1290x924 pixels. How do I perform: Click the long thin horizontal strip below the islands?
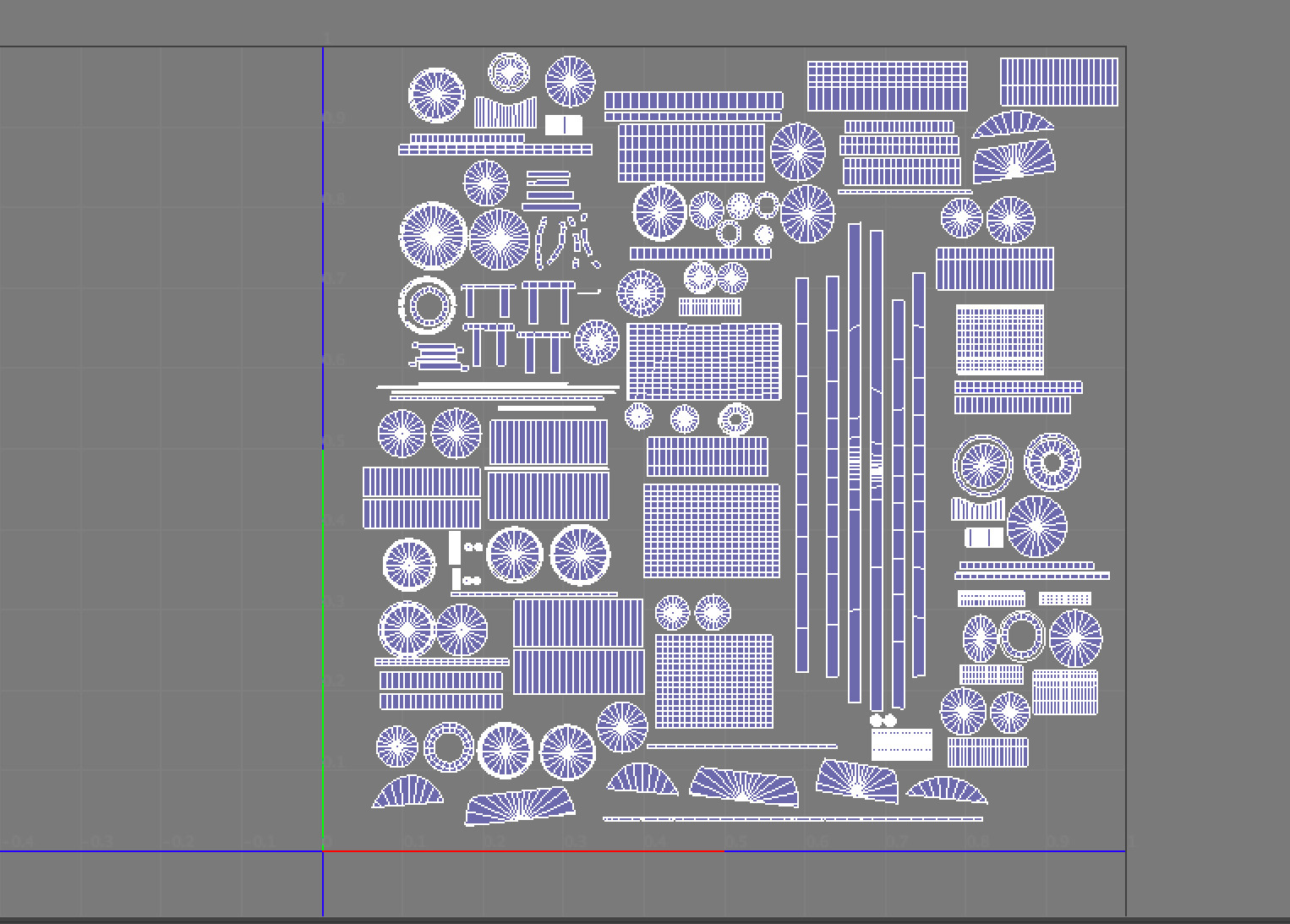pos(795,818)
